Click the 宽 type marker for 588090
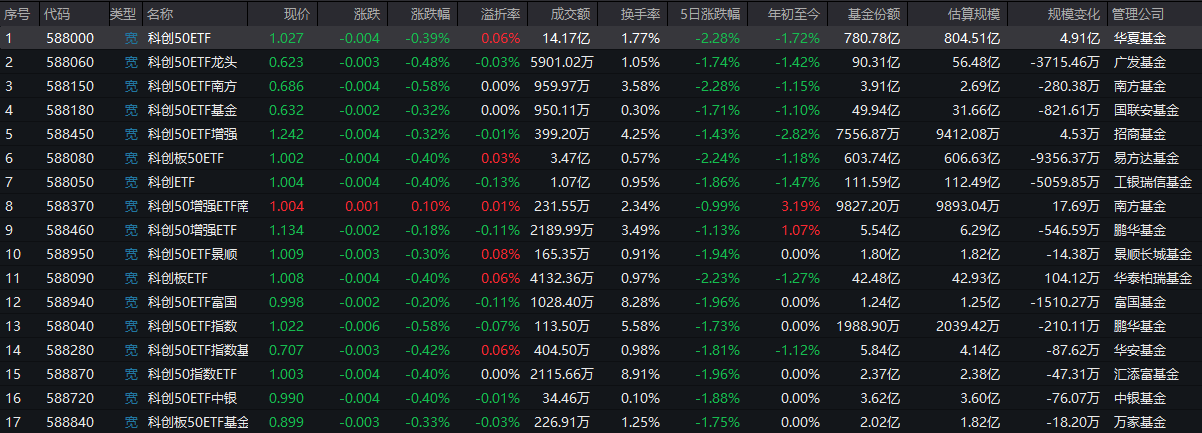 [x=131, y=278]
